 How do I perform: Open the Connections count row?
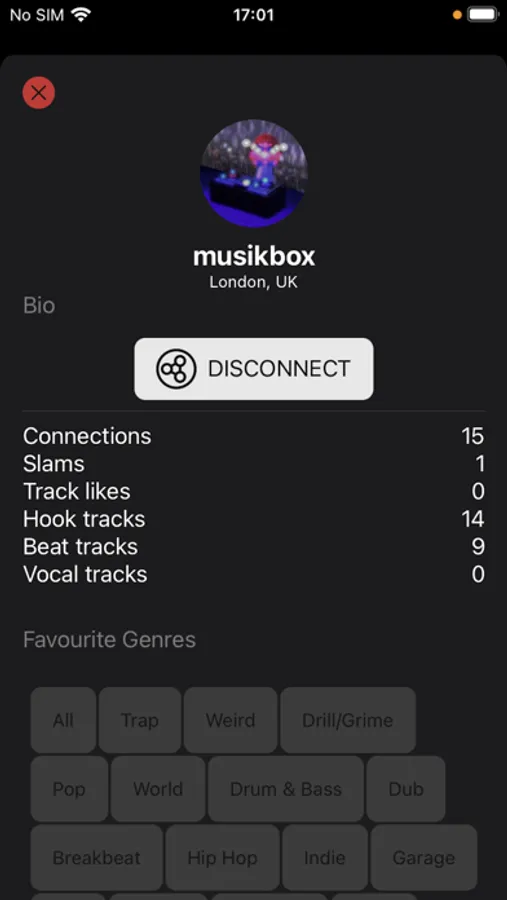click(254, 436)
